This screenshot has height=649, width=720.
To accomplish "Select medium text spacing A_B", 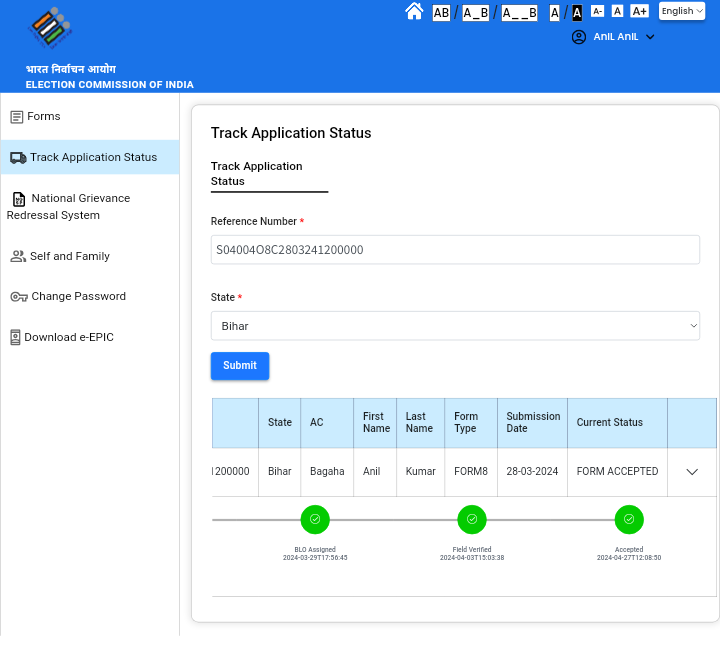I will (x=475, y=13).
